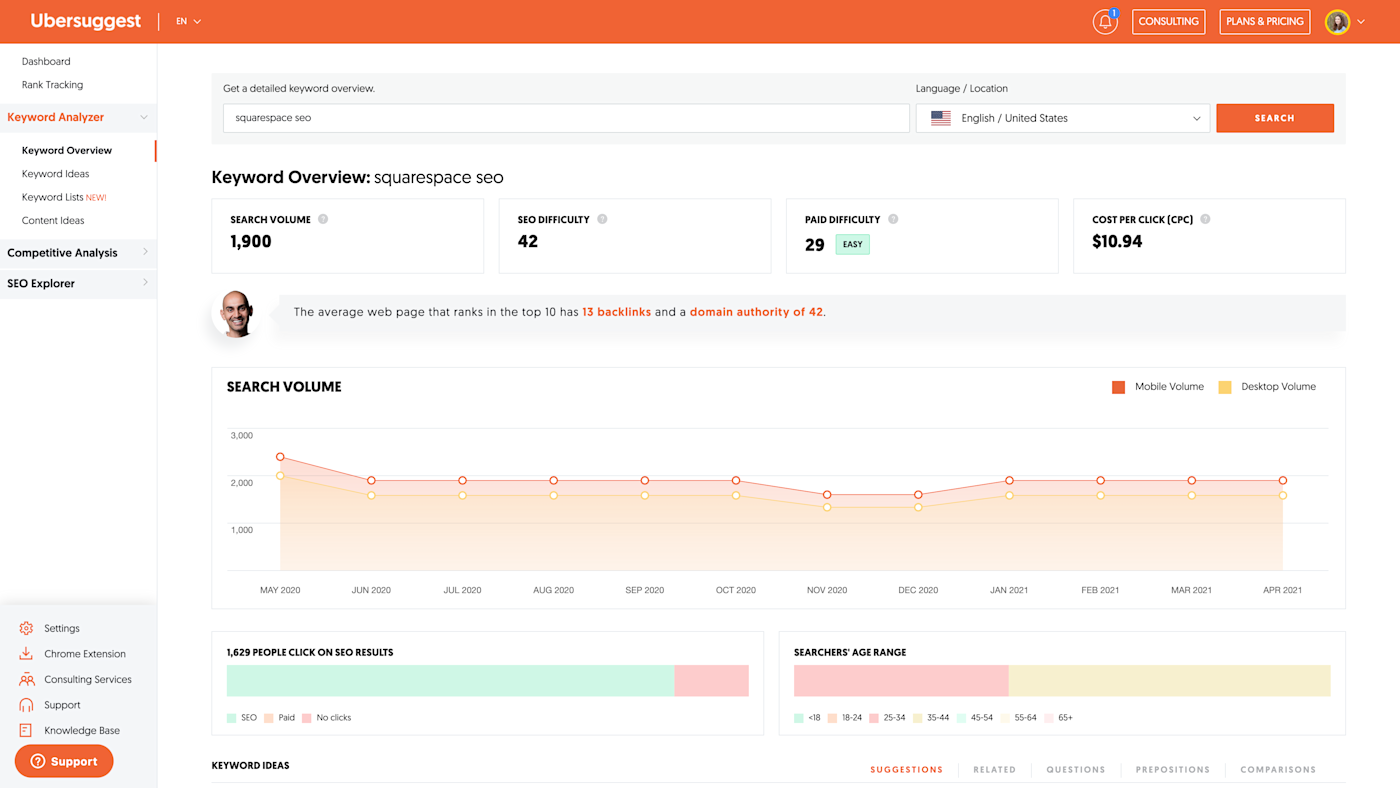Screen dimensions: 1400x788
Task: Click the Consulting Services people icon
Action: pyautogui.click(x=26, y=679)
